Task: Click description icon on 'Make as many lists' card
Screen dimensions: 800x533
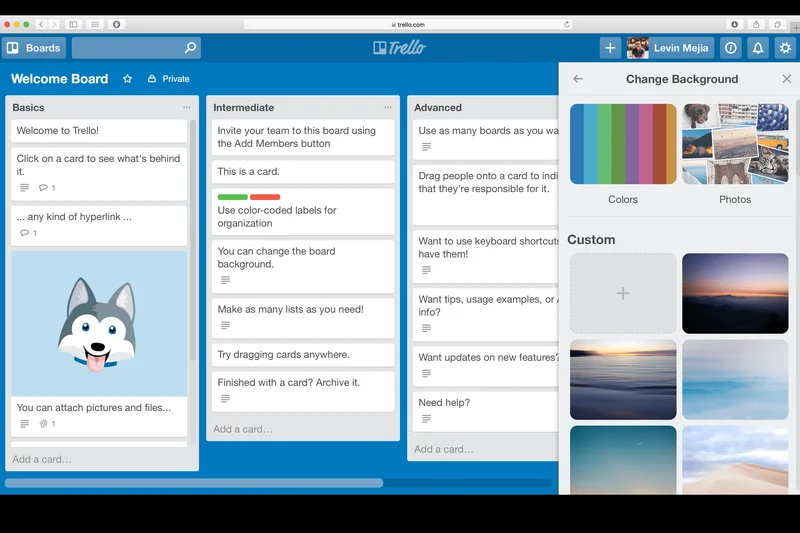Action: [226, 325]
